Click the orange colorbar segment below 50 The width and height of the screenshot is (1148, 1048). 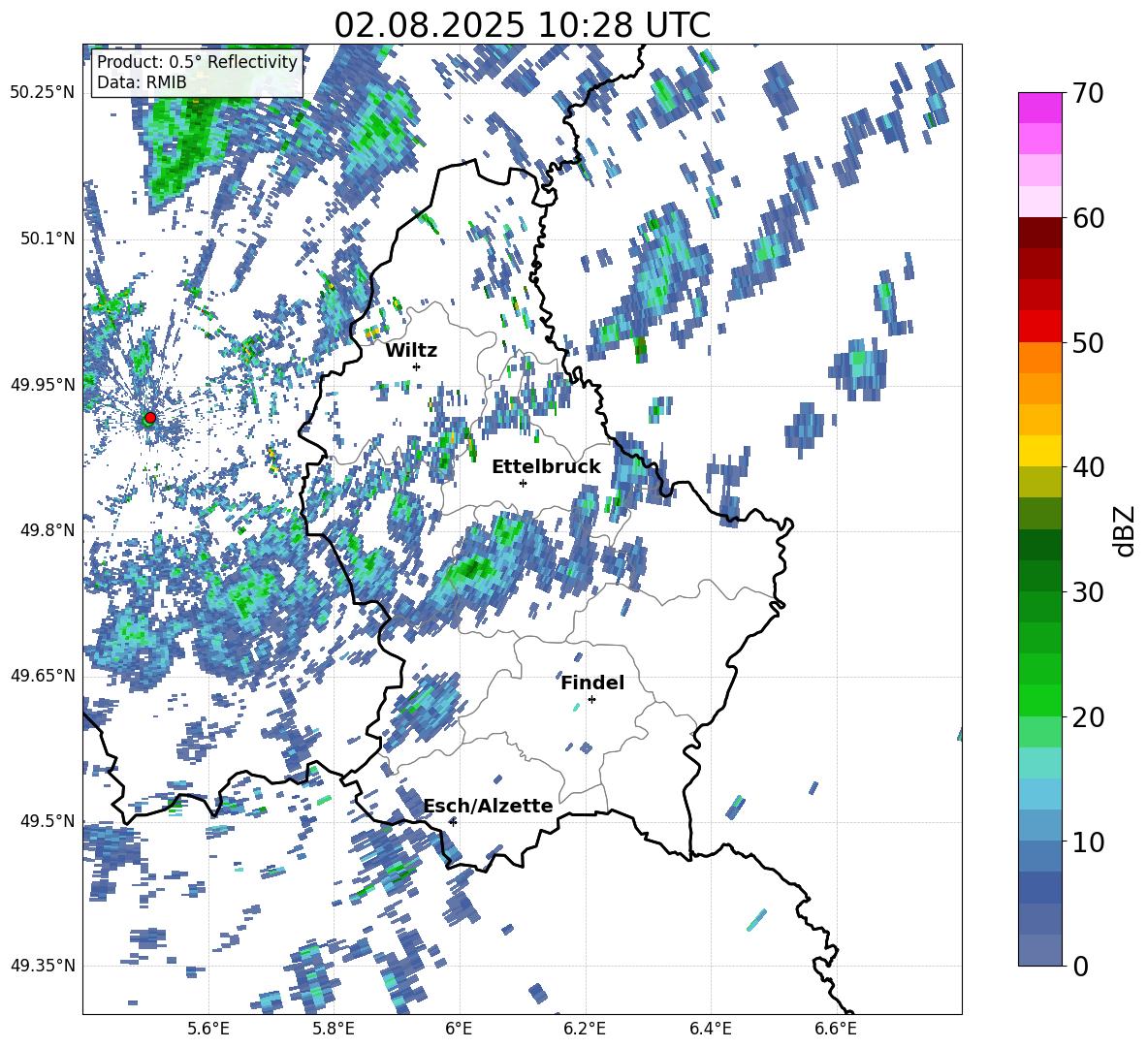coord(1039,357)
